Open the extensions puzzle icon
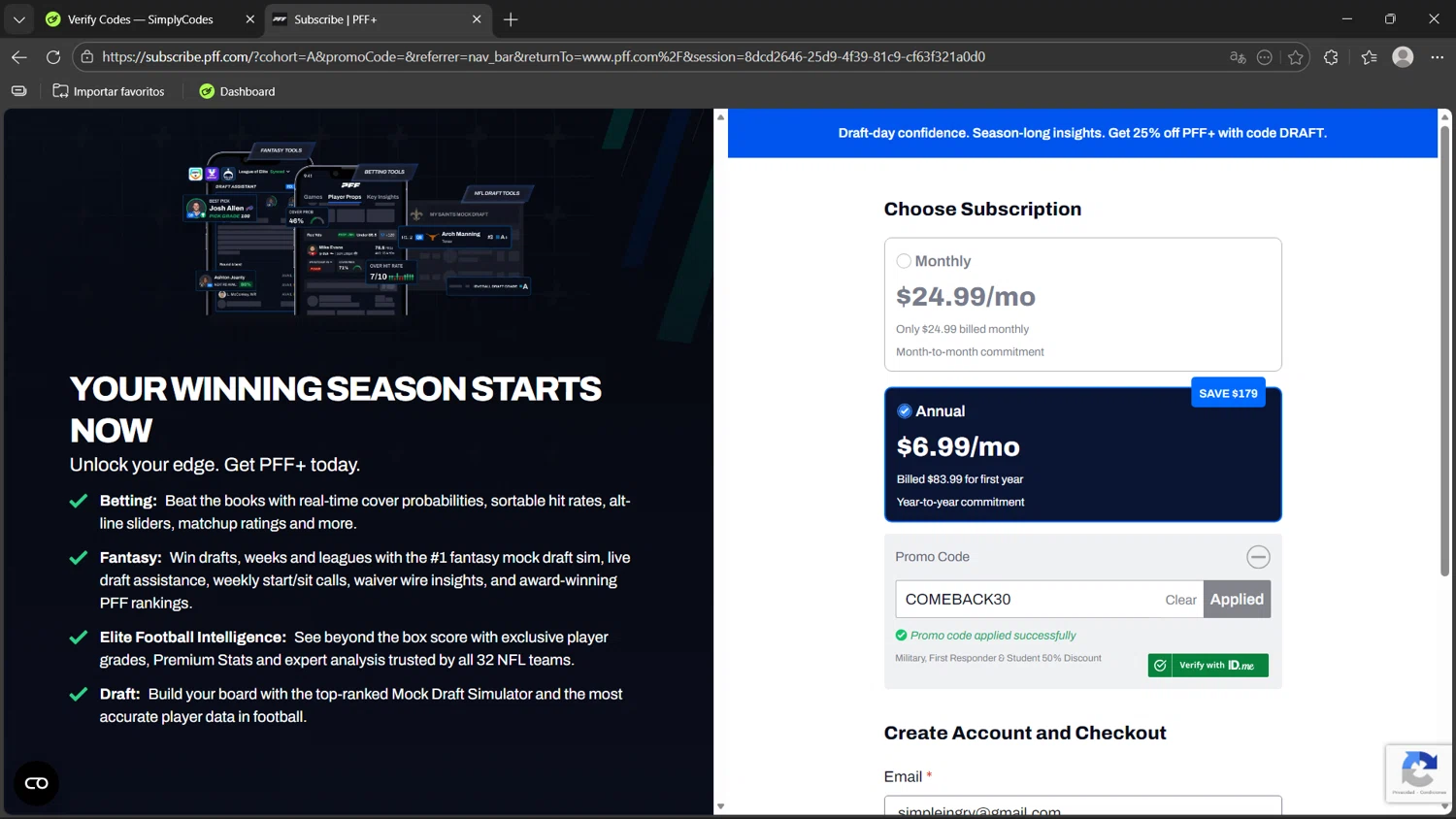This screenshot has height=819, width=1456. pyautogui.click(x=1331, y=57)
